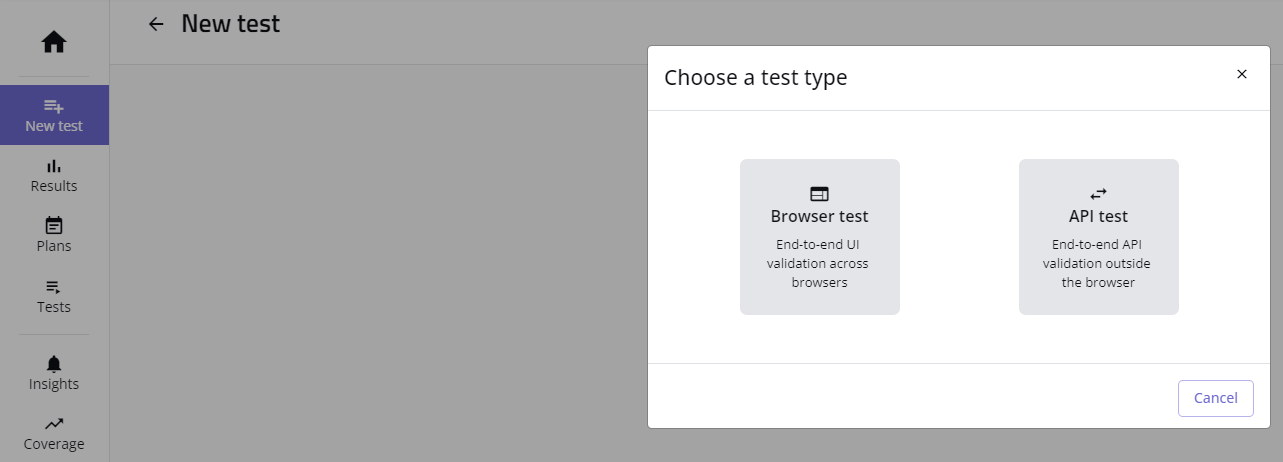
Task: Close the Choose a test type dialog
Action: [1241, 74]
